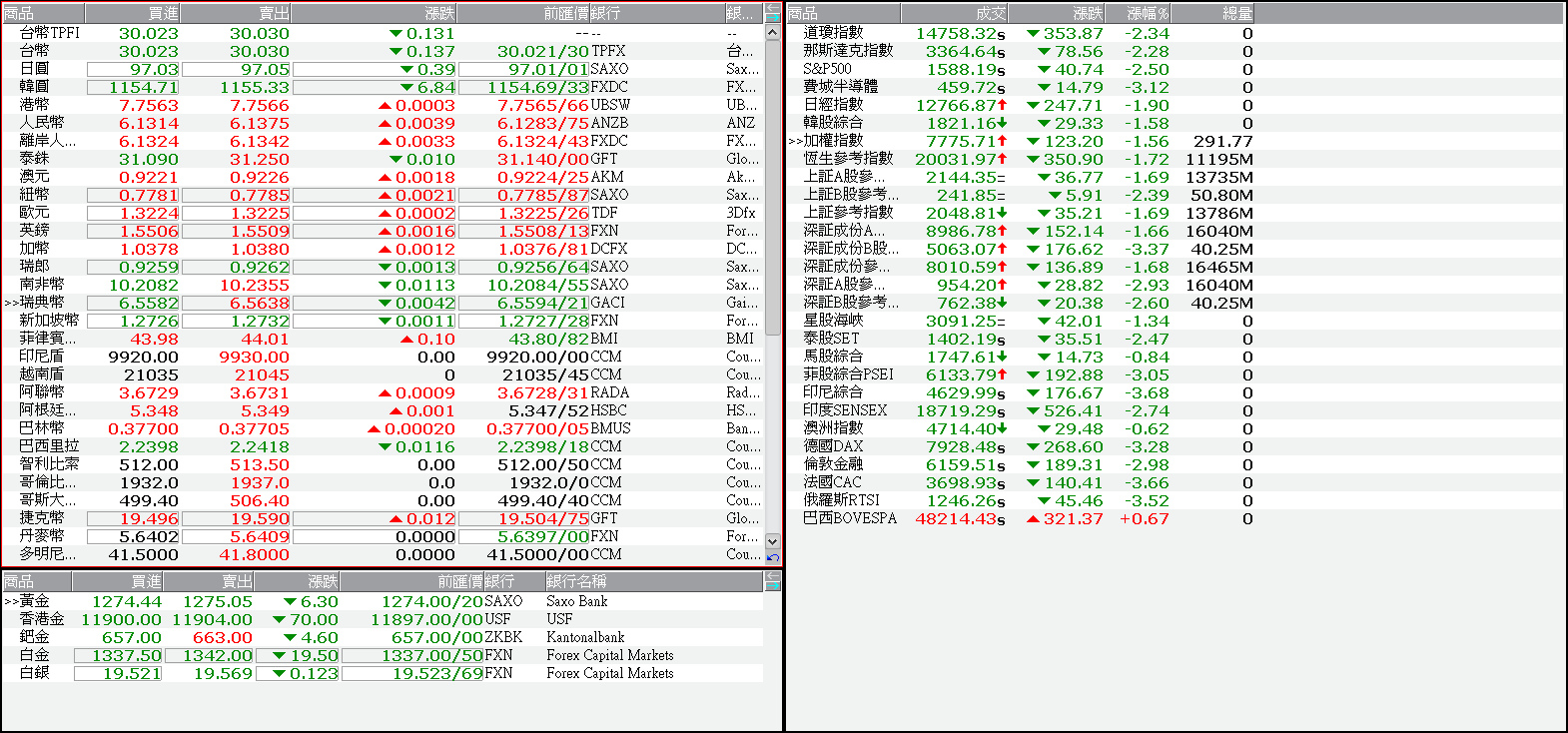The height and width of the screenshot is (733, 1568).
Task: Select the 韓圜 currency row
Action: pyautogui.click(x=383, y=87)
